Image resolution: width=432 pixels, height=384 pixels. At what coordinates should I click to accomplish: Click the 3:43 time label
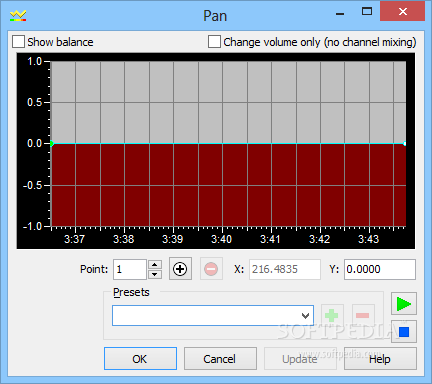(x=368, y=239)
